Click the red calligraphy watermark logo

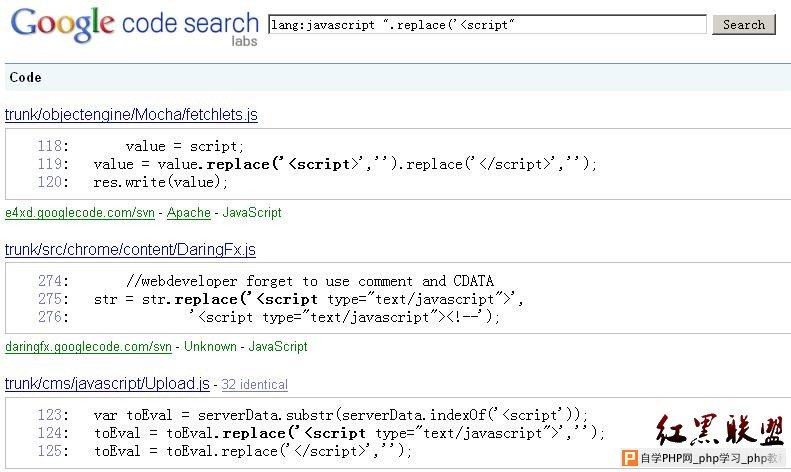point(720,430)
